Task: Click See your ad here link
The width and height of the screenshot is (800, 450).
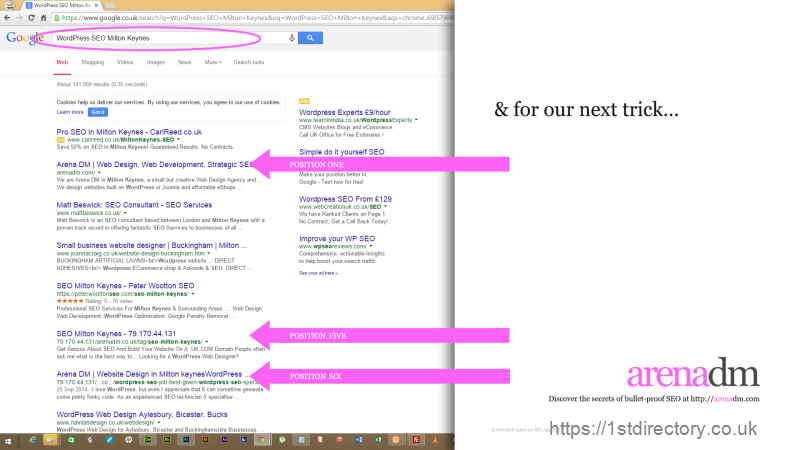Action: pyautogui.click(x=318, y=273)
